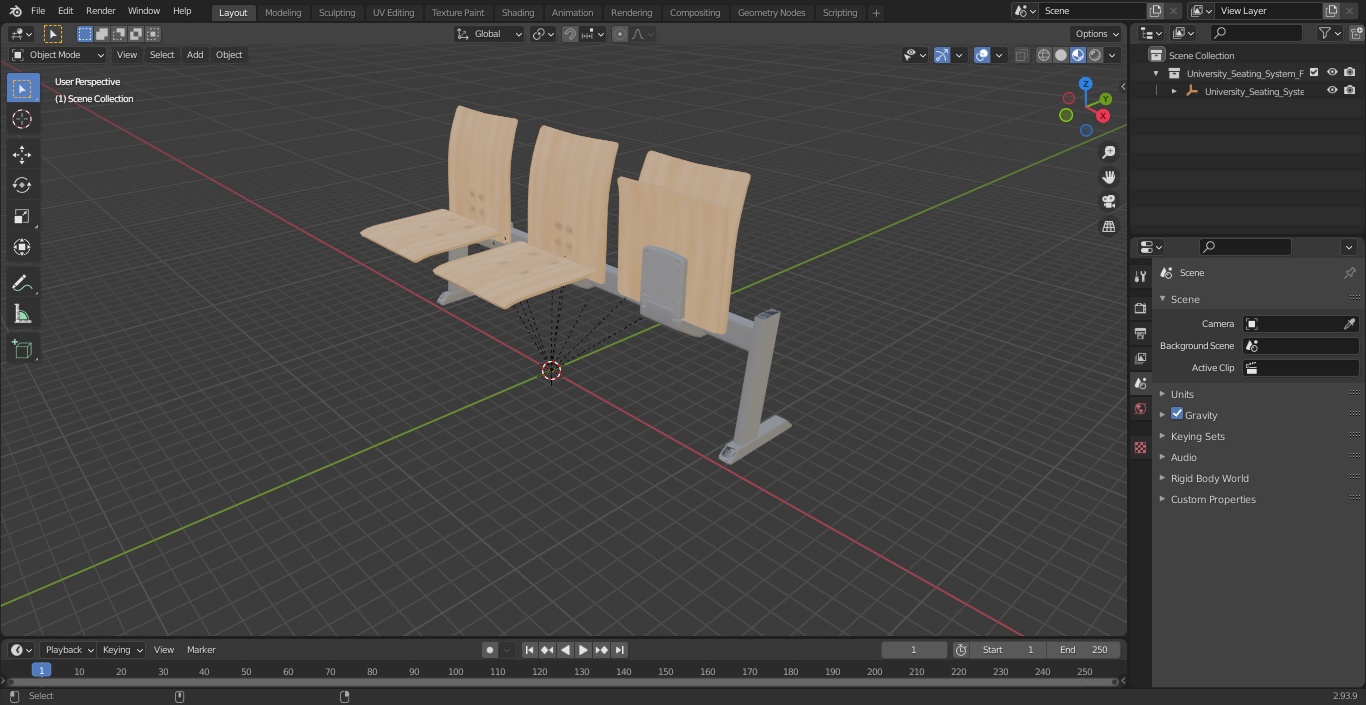Toggle X-ray view
This screenshot has width=1366, height=705.
1021,55
